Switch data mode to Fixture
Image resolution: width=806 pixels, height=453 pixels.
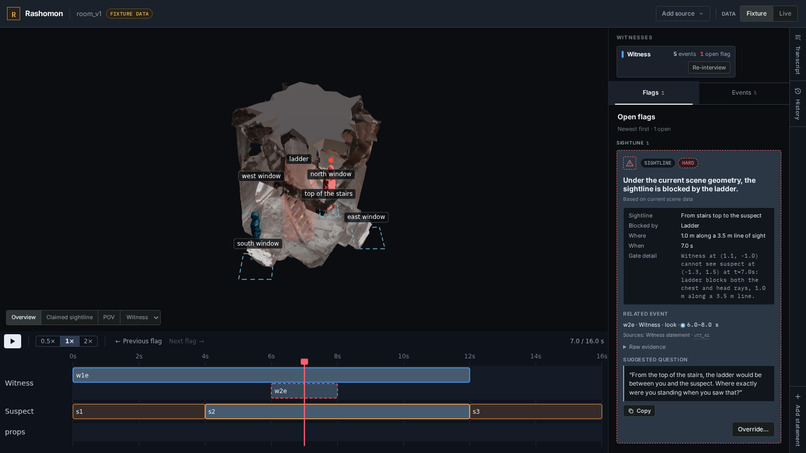coord(756,14)
